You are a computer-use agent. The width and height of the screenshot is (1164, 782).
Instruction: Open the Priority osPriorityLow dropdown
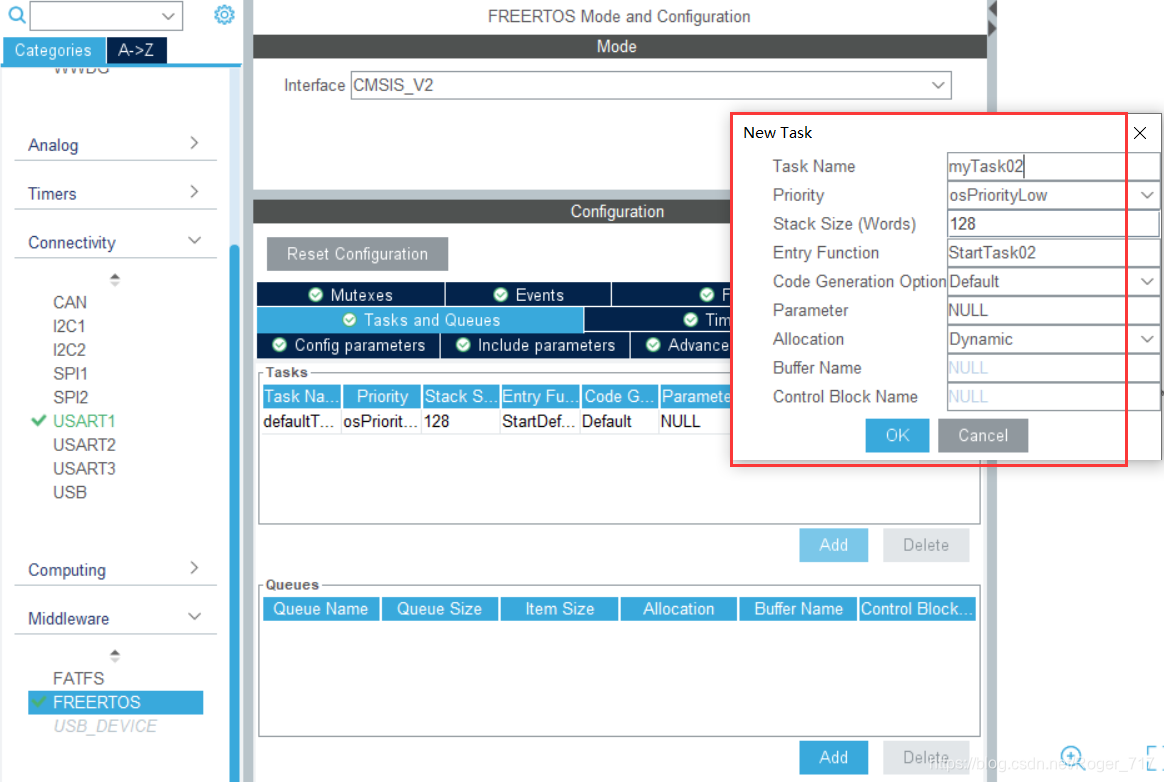(1146, 195)
